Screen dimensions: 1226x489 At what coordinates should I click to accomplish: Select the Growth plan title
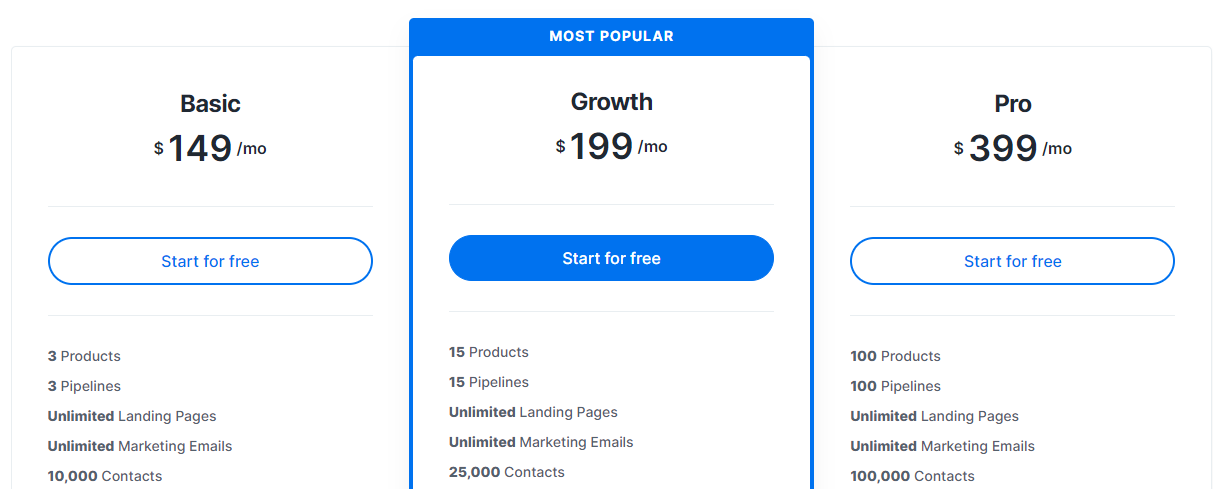(x=611, y=102)
